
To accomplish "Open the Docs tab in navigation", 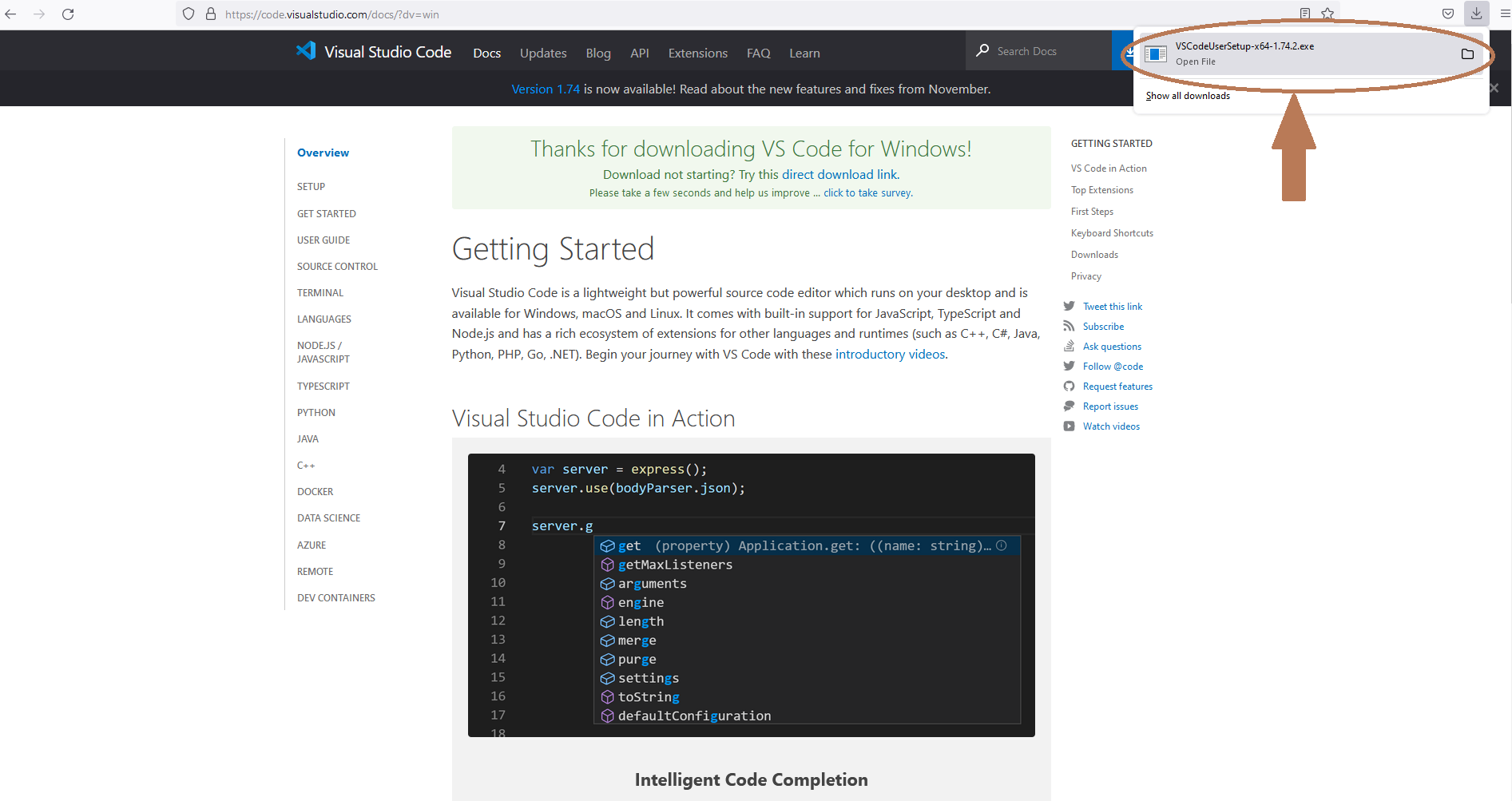I will click(x=487, y=53).
